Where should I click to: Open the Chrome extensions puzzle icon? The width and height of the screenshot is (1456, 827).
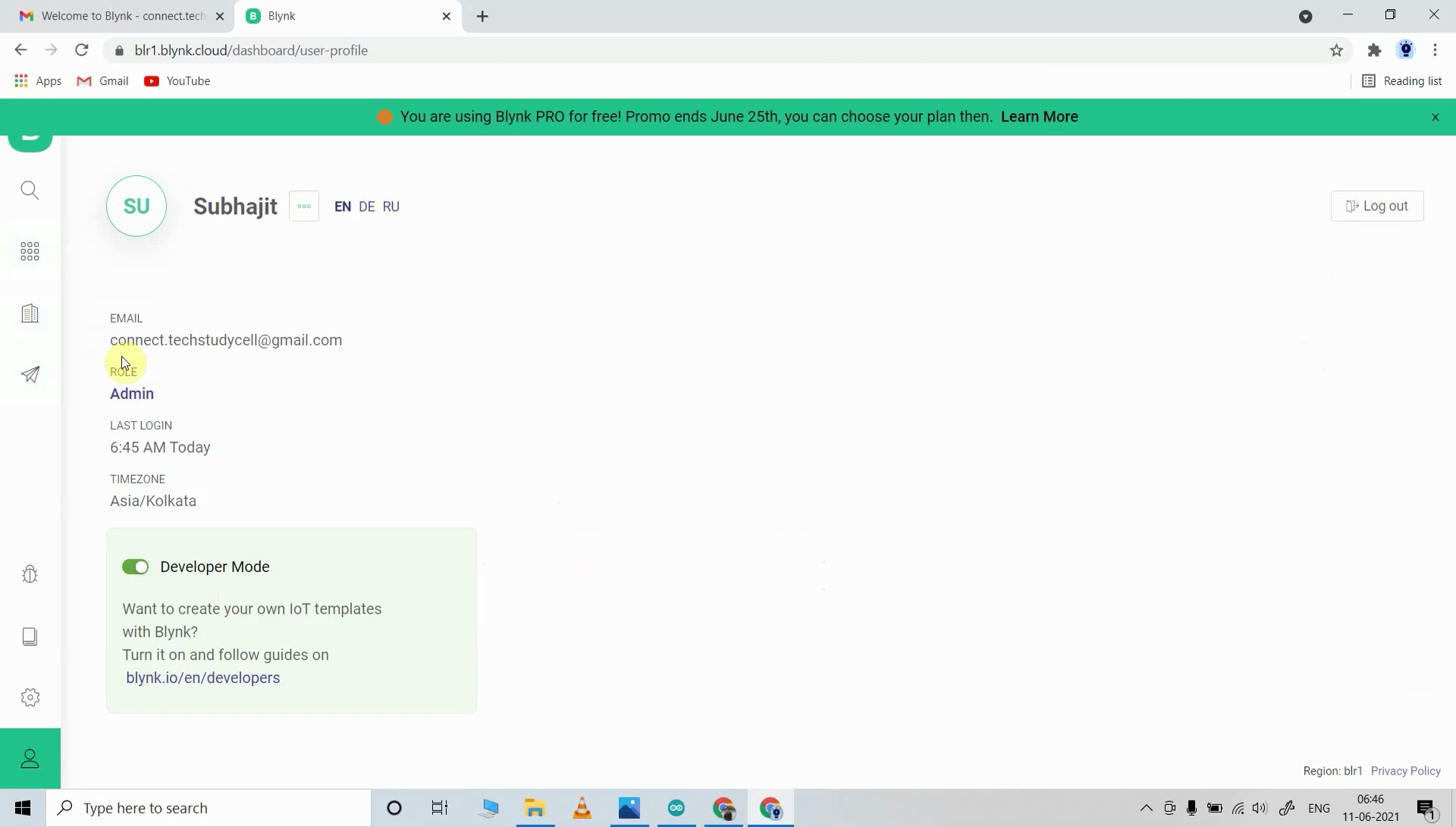[1375, 51]
